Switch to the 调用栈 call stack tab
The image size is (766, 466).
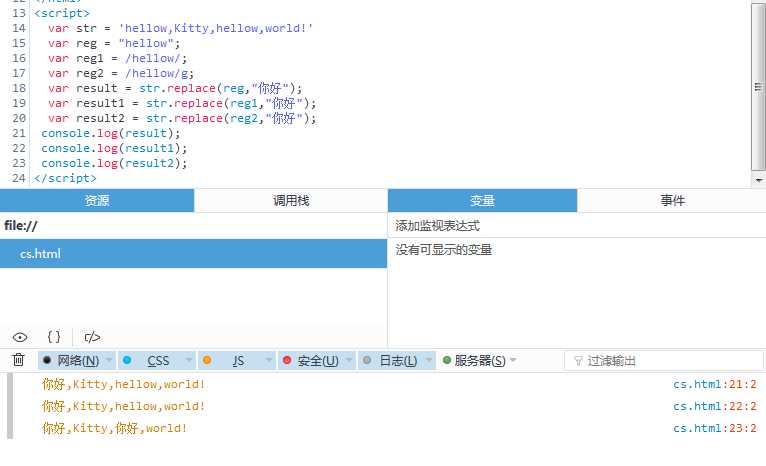click(291, 200)
